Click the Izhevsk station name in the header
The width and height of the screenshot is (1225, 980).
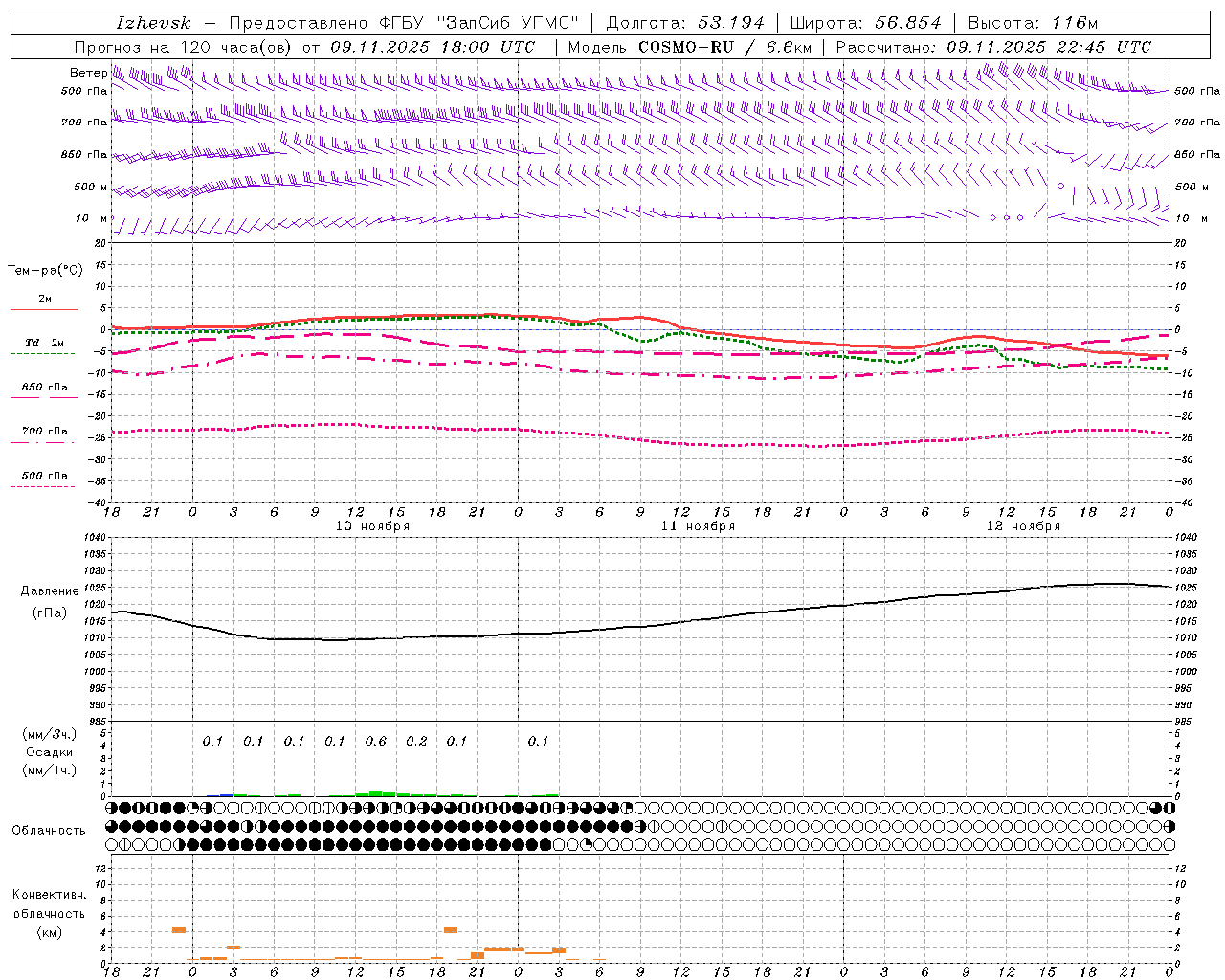tap(153, 23)
